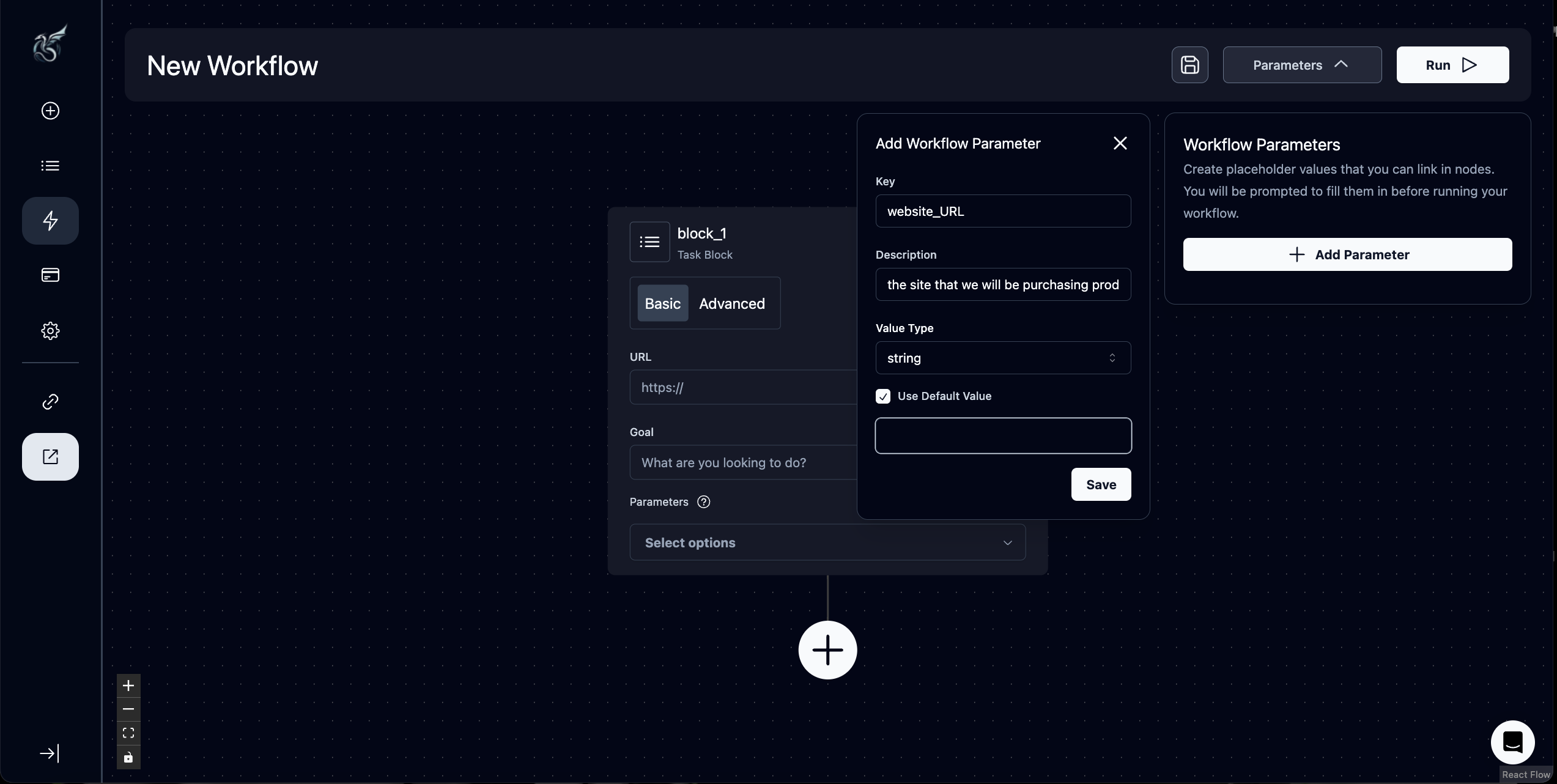Click the chain link icon in sidebar

(50, 402)
